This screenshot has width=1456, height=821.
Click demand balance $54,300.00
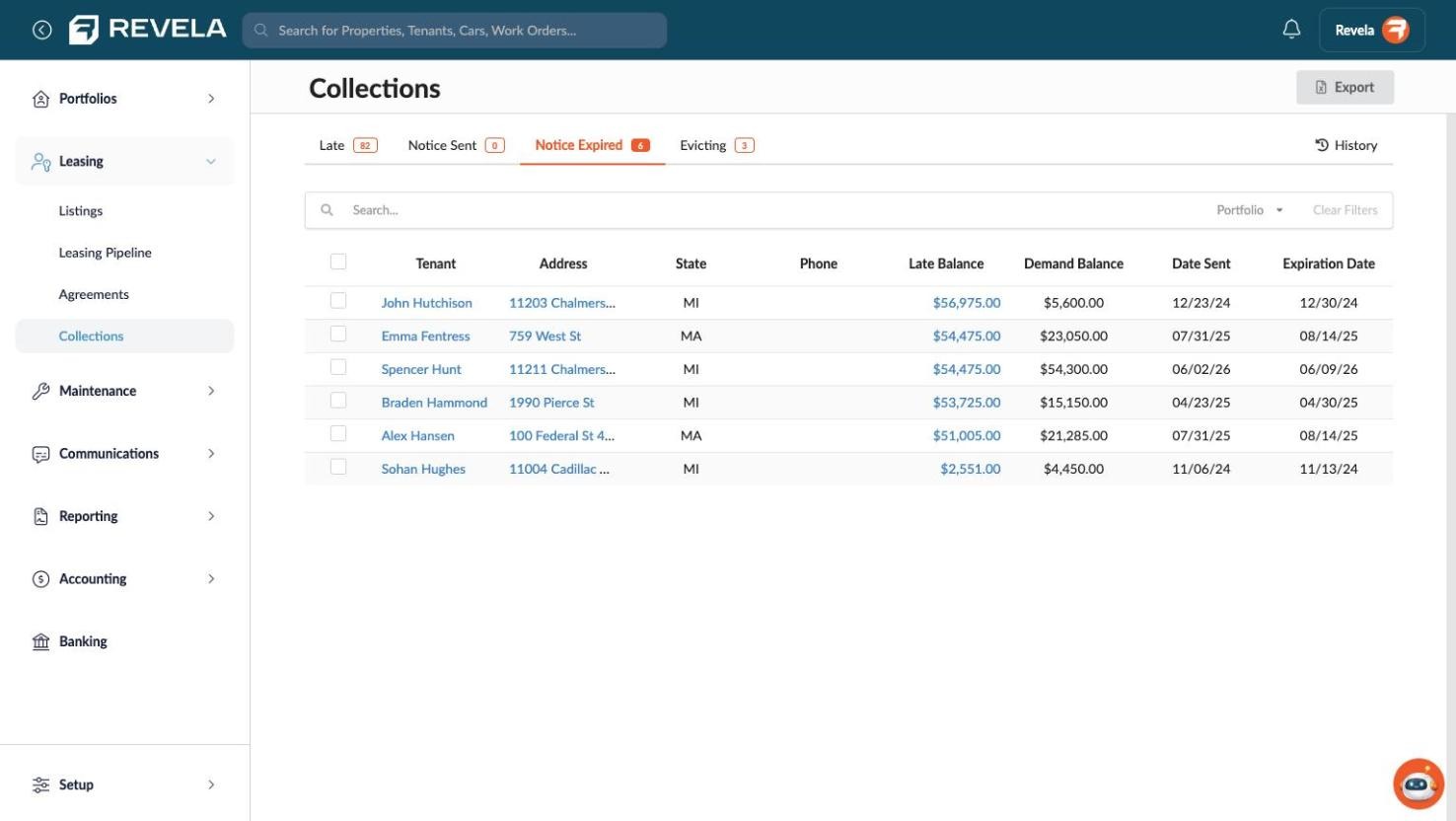(x=1073, y=369)
